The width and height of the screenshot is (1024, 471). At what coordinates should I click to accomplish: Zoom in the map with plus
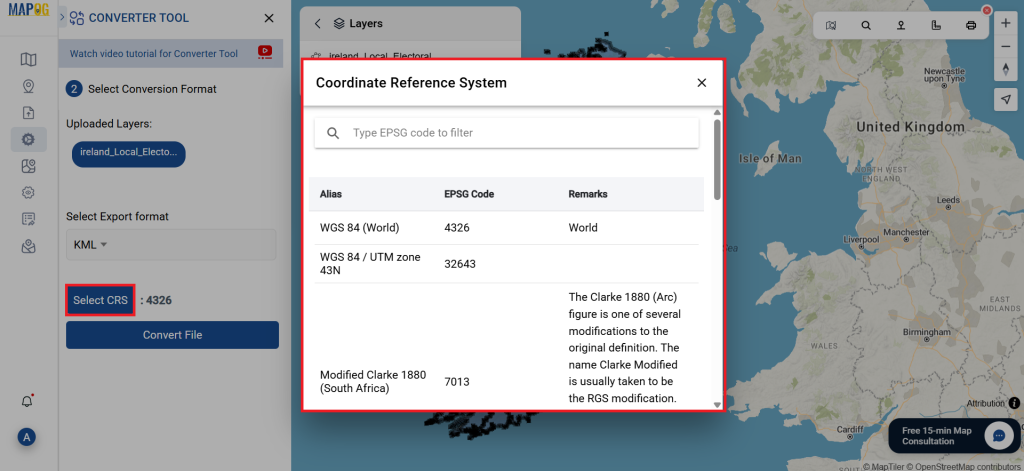pos(1006,23)
